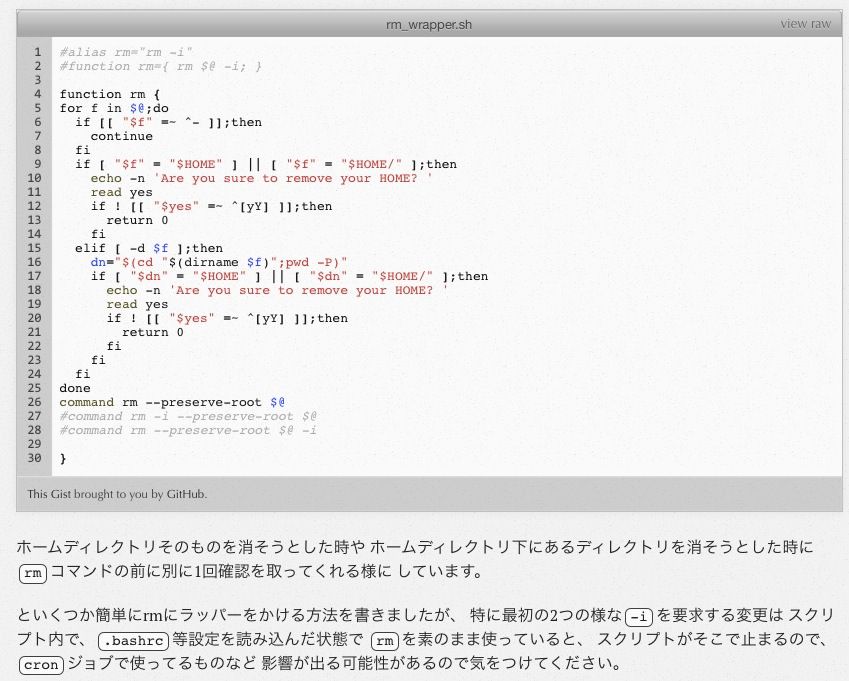Click the 'done' code line

coord(75,388)
